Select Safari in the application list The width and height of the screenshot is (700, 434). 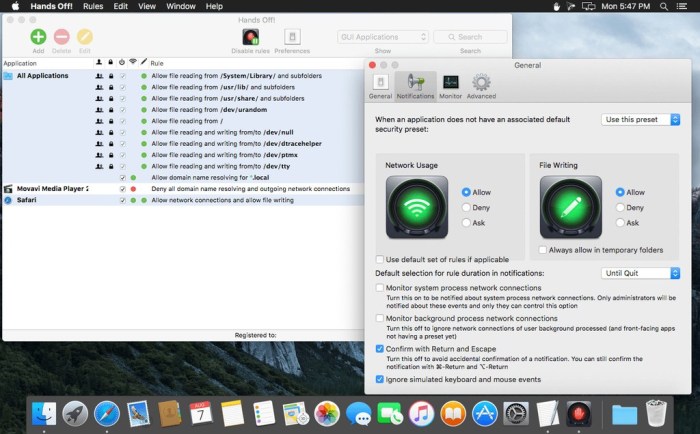[x=28, y=200]
